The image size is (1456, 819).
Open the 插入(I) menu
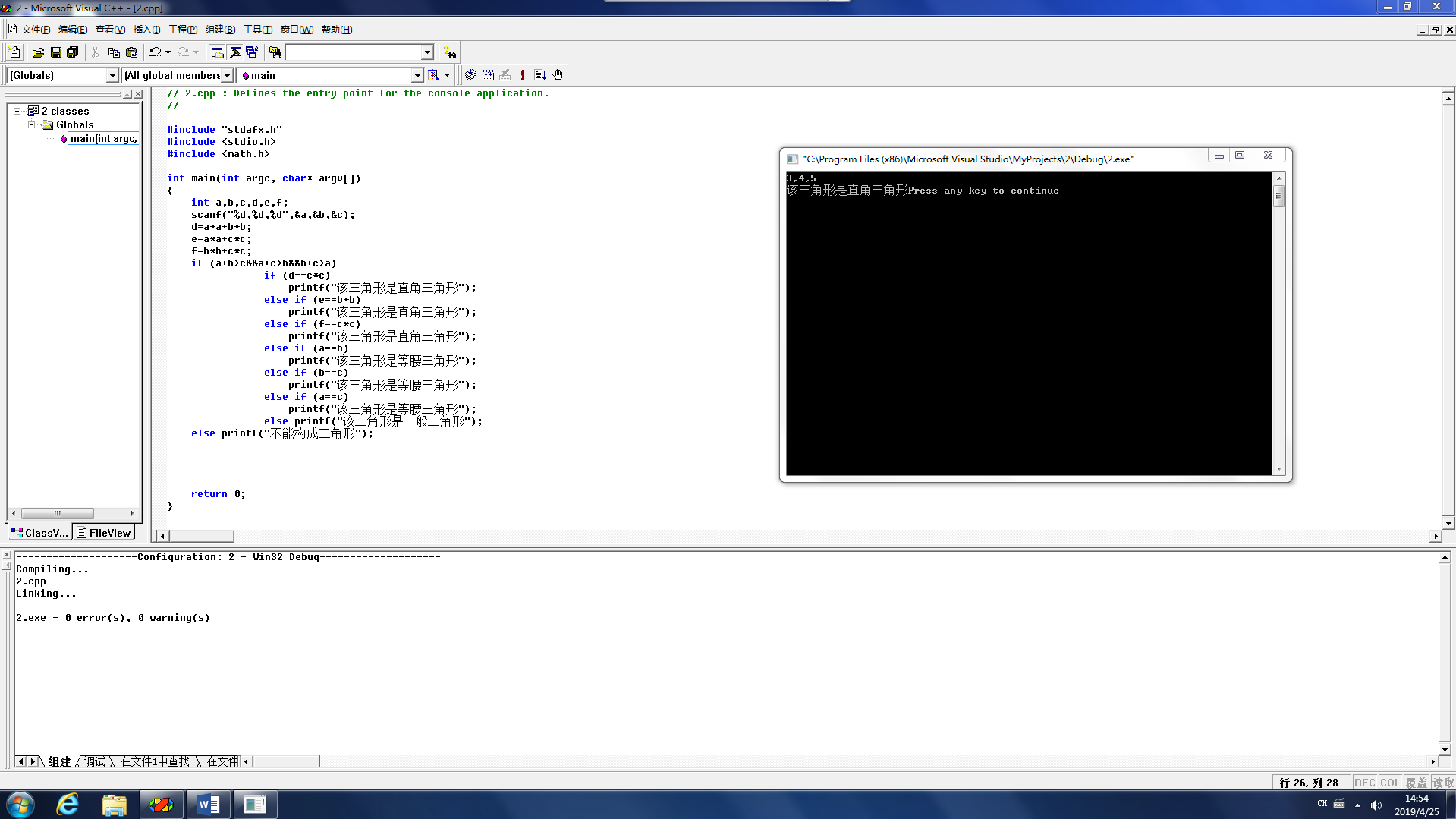146,30
